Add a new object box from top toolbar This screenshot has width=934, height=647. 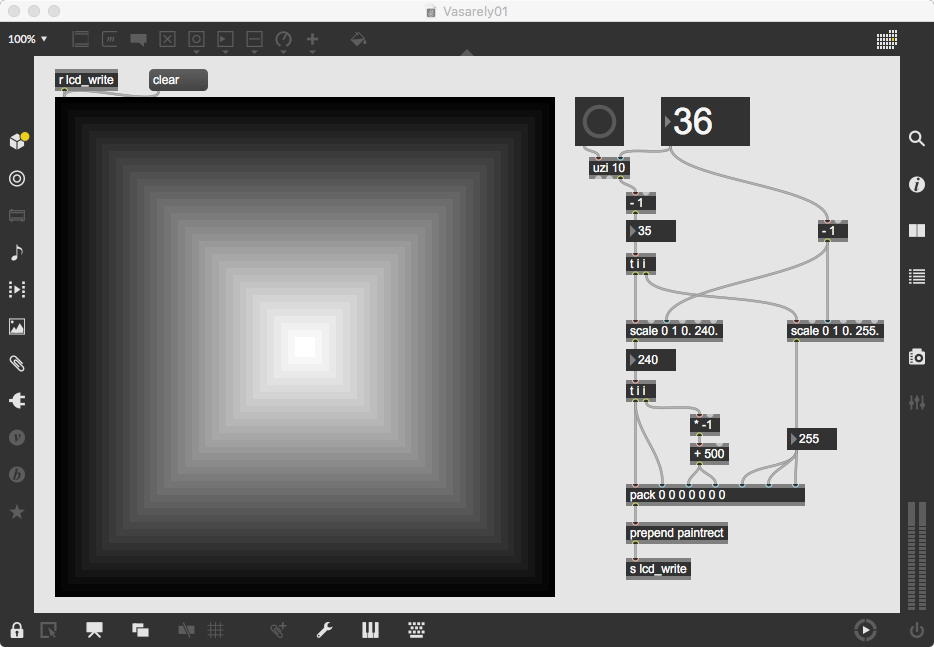(x=80, y=39)
